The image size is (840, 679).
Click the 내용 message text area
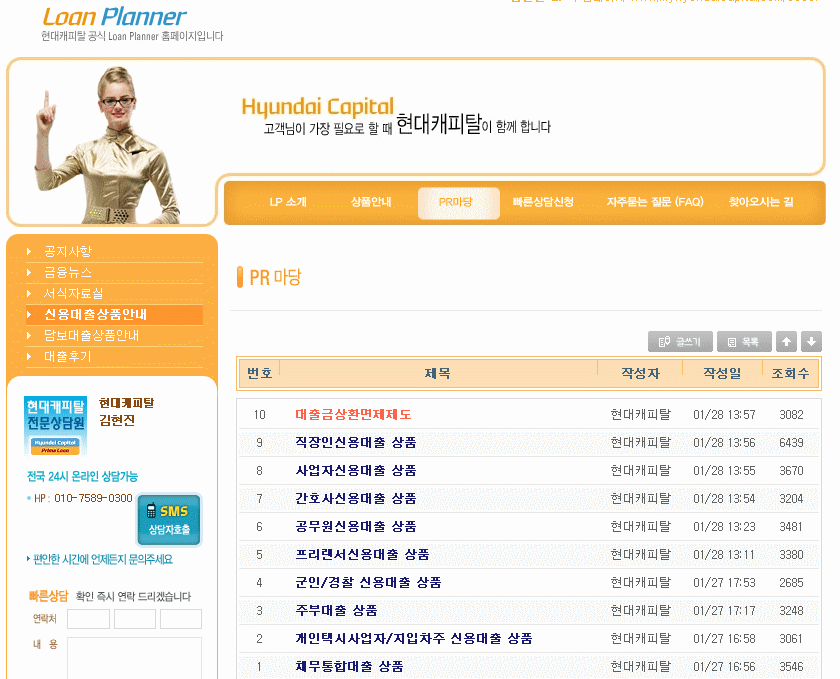pyautogui.click(x=134, y=657)
